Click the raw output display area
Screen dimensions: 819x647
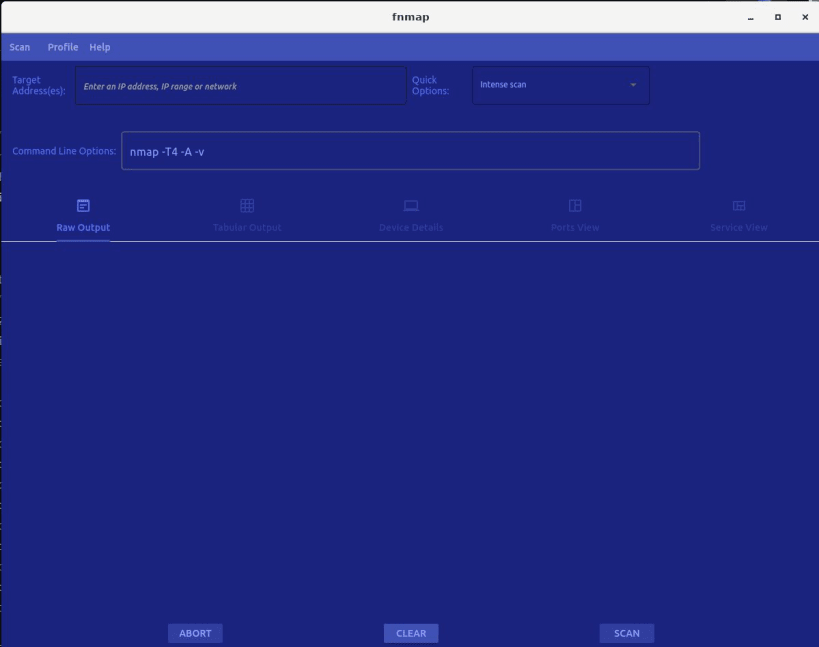(410, 431)
